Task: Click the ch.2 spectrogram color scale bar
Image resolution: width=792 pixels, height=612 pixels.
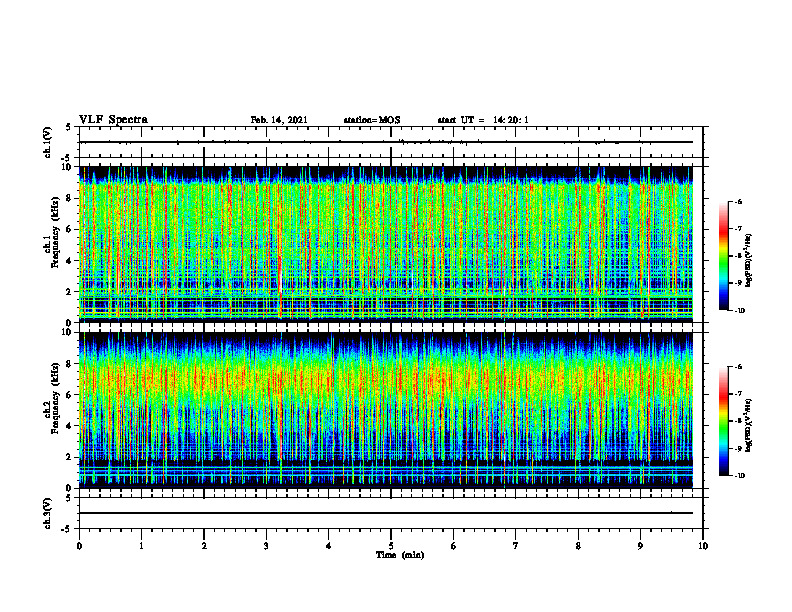Action: [723, 421]
